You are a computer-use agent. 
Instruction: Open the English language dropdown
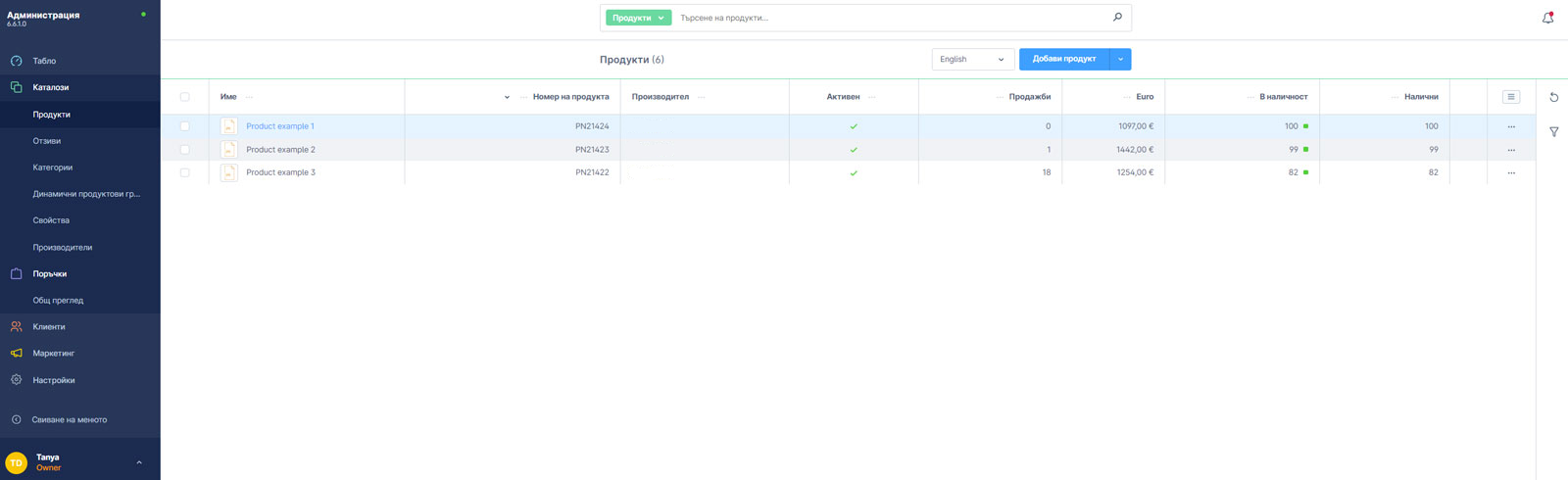972,60
